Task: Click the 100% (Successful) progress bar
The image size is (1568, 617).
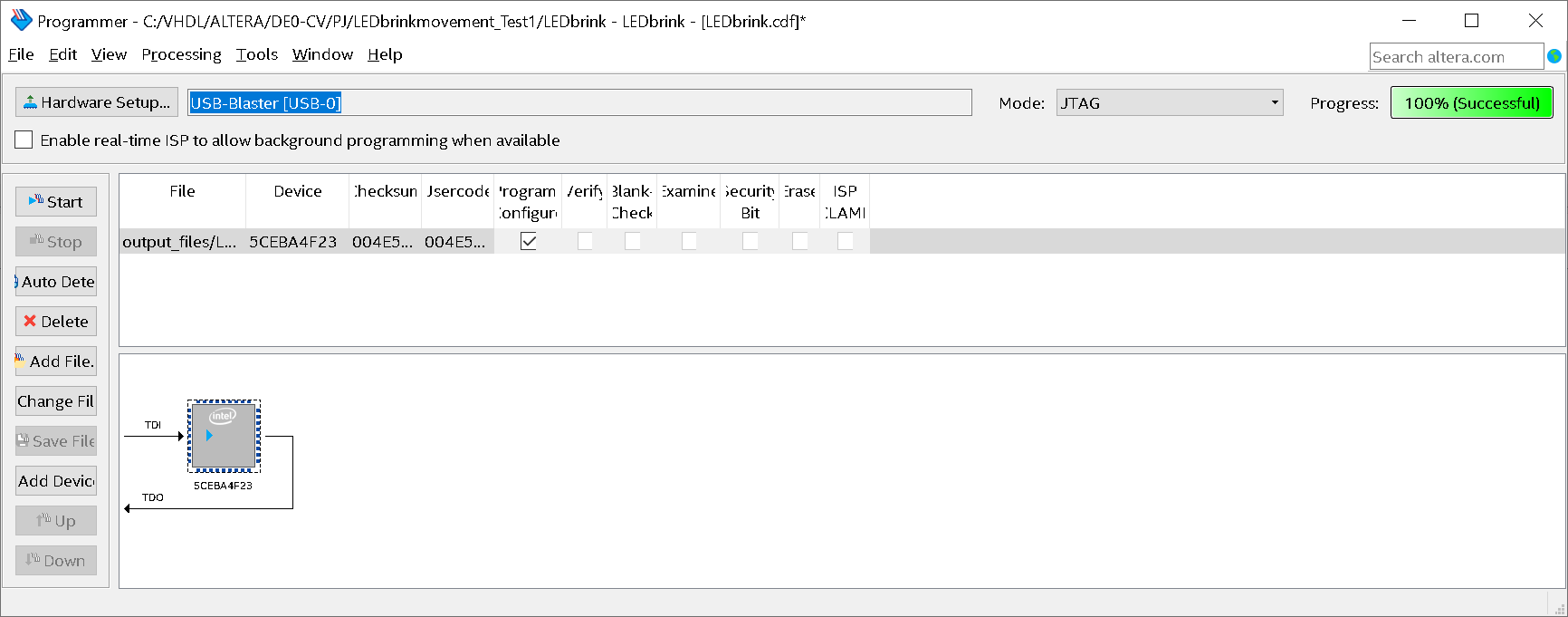Action: point(1472,102)
